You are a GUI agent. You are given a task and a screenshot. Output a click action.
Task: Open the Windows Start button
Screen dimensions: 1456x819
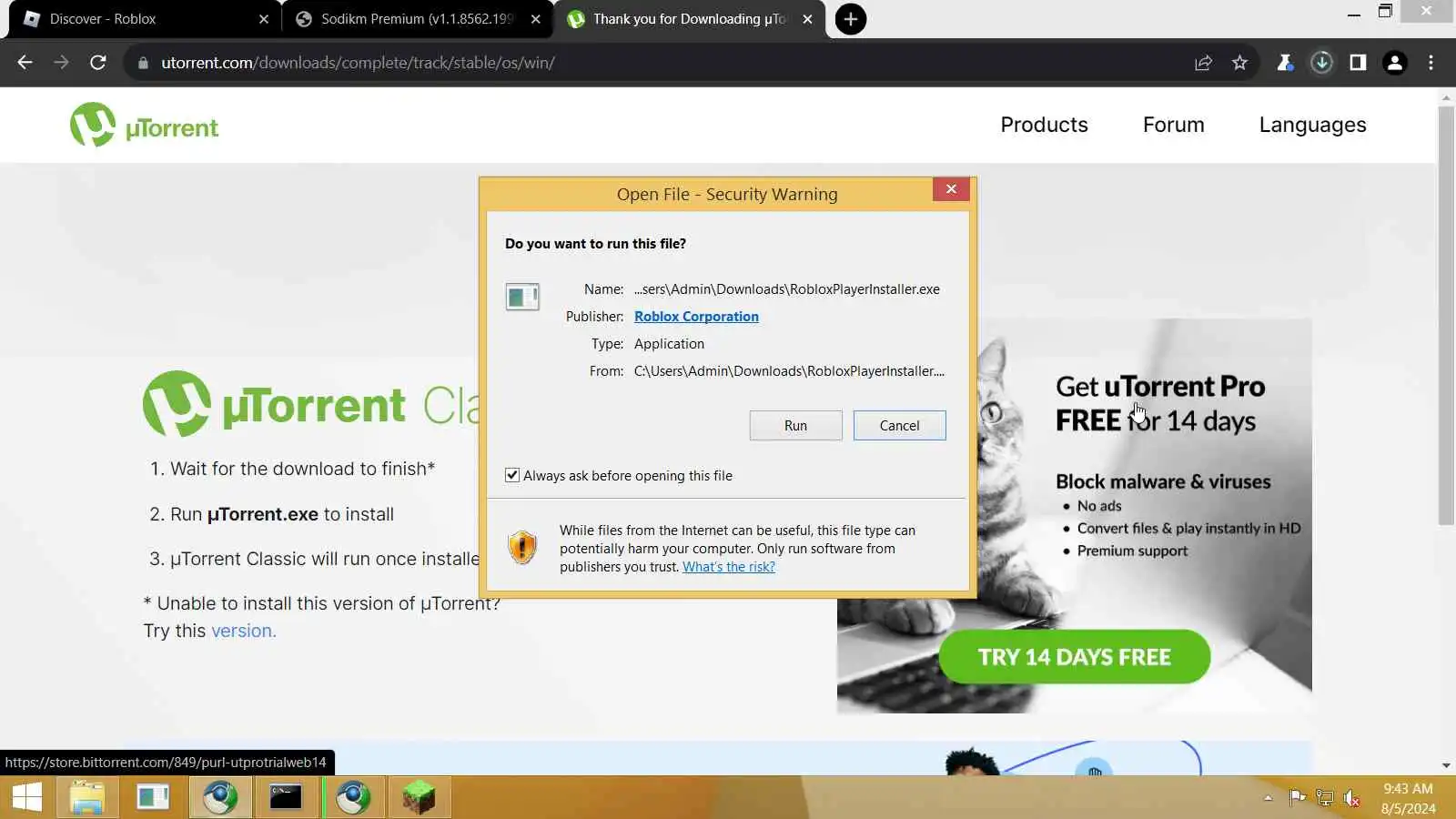(x=26, y=798)
